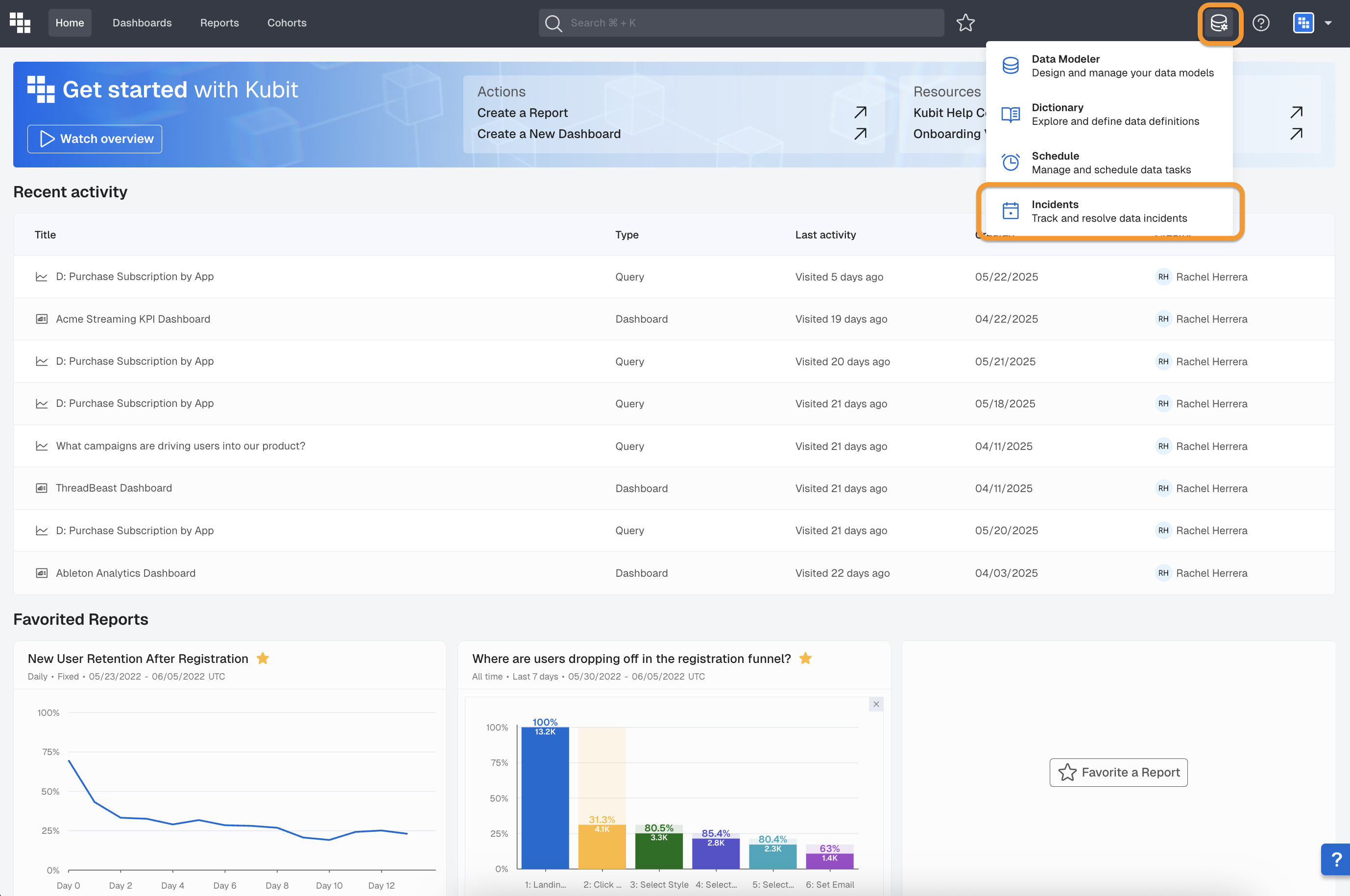Click dashboard icon for Acme Streaming KPI

point(42,319)
